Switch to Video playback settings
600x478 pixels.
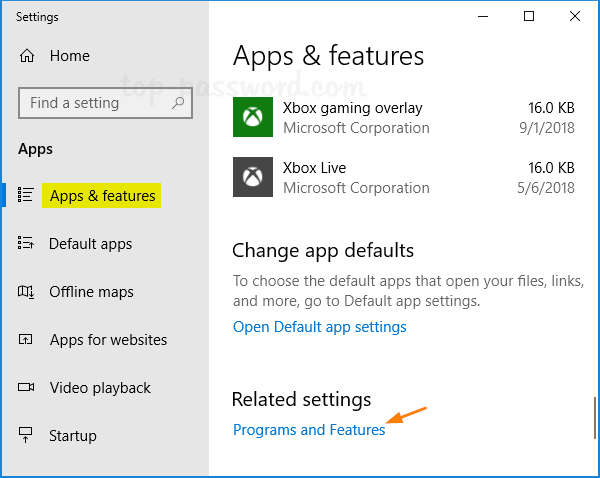coord(100,388)
